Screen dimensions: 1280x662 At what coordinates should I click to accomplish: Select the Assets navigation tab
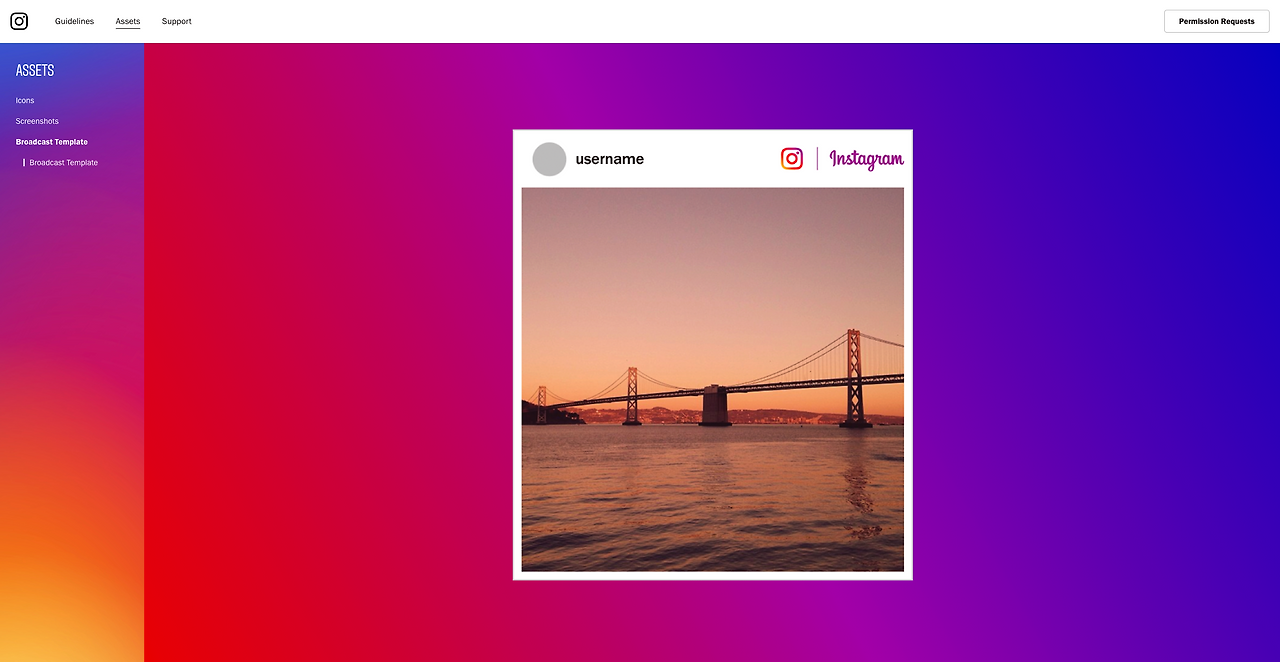tap(128, 21)
